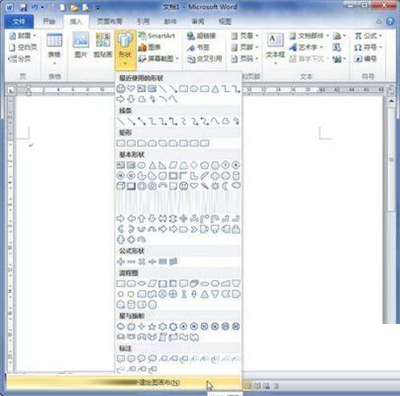Select the heart shape in Basic Shapes
Image resolution: width=400 pixels, height=396 pixels.
coord(194,186)
